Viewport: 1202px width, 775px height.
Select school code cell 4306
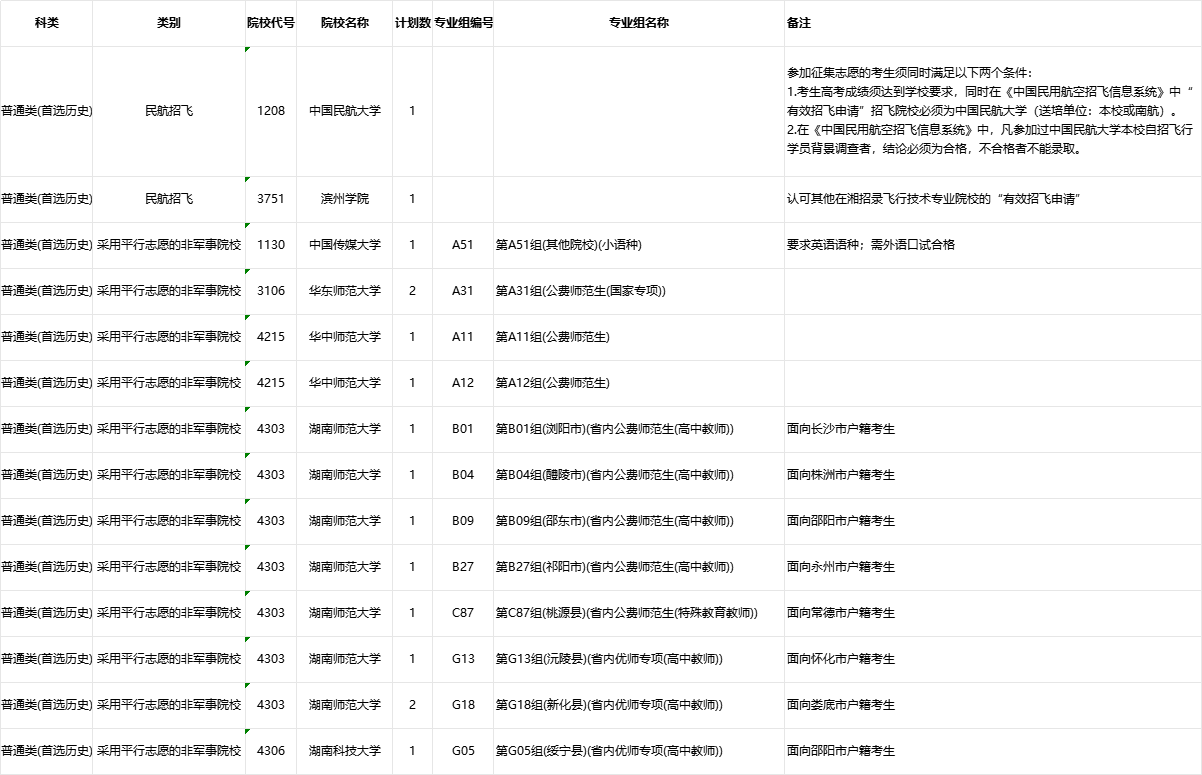[270, 751]
